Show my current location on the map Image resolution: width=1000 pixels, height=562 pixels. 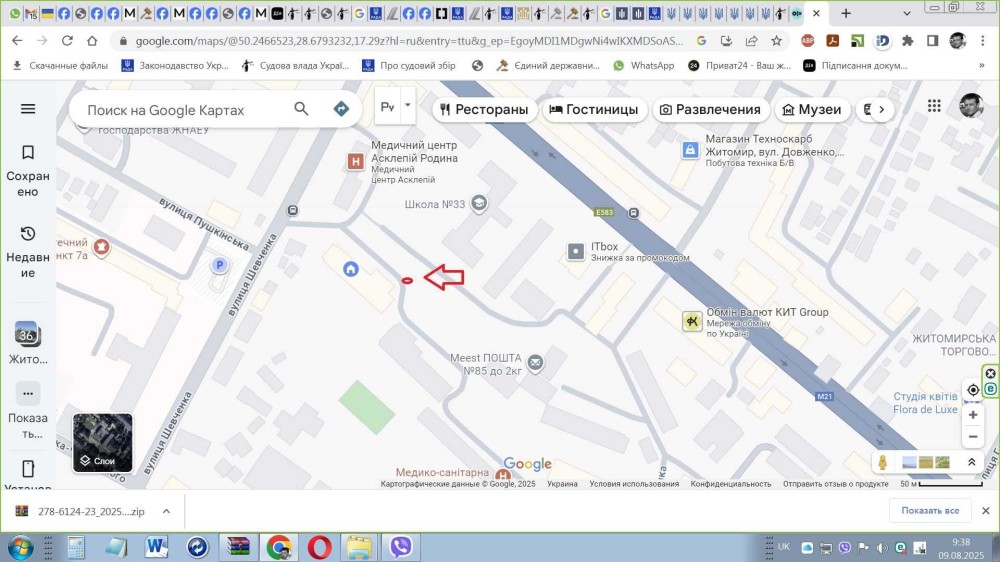(973, 390)
